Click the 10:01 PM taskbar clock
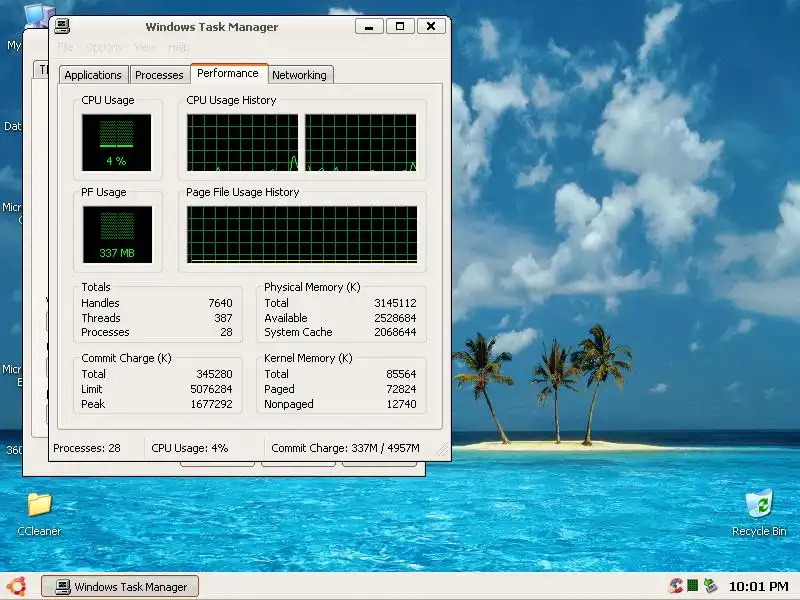 pyautogui.click(x=758, y=586)
